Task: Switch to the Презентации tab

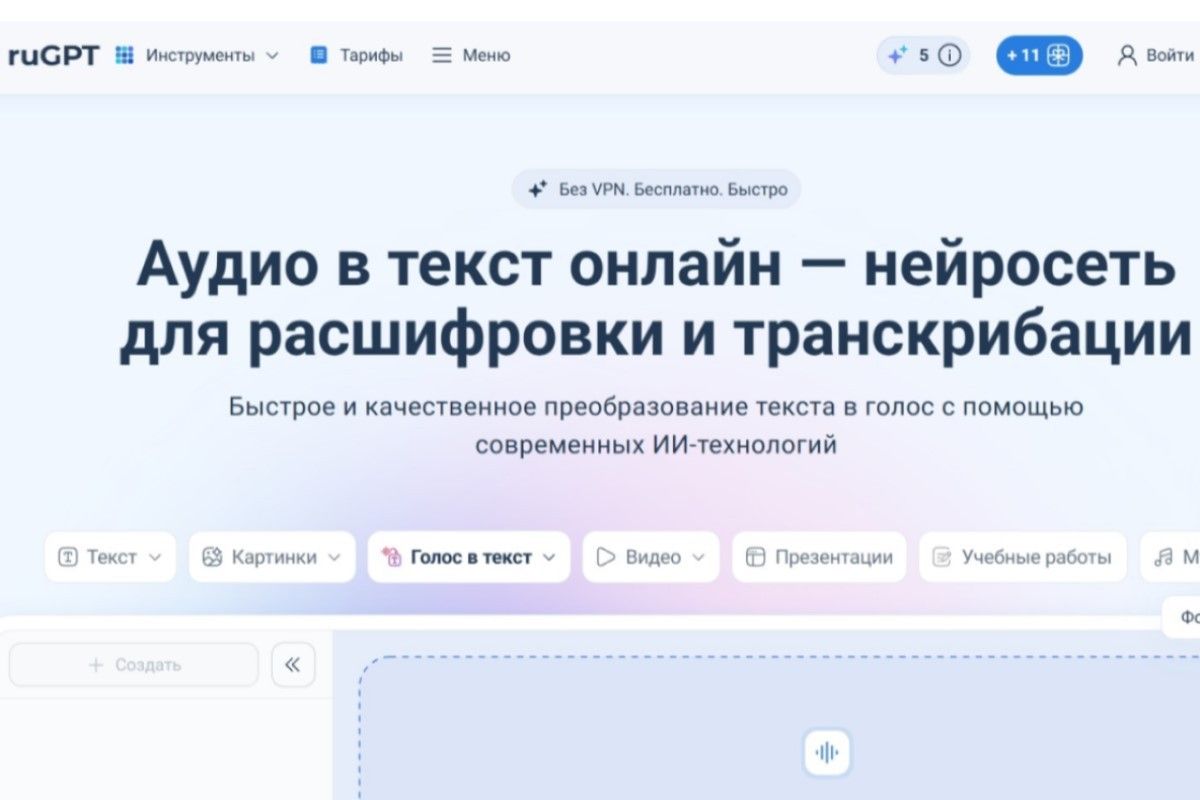Action: pyautogui.click(x=818, y=557)
